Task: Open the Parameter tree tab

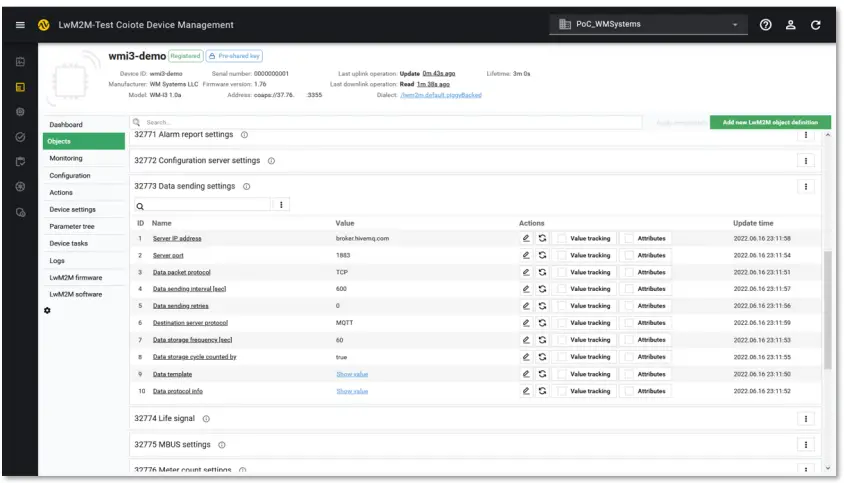Action: (x=72, y=226)
